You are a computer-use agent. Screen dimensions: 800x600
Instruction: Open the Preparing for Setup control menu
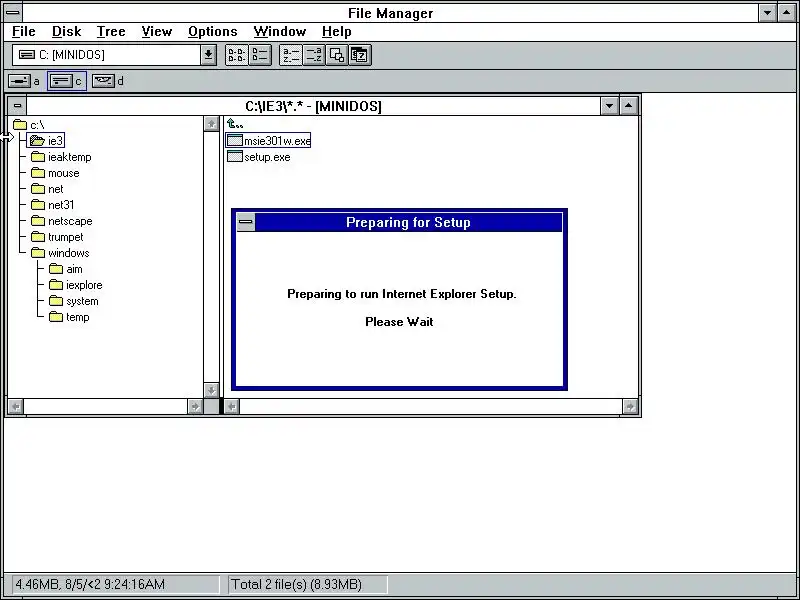(x=245, y=222)
